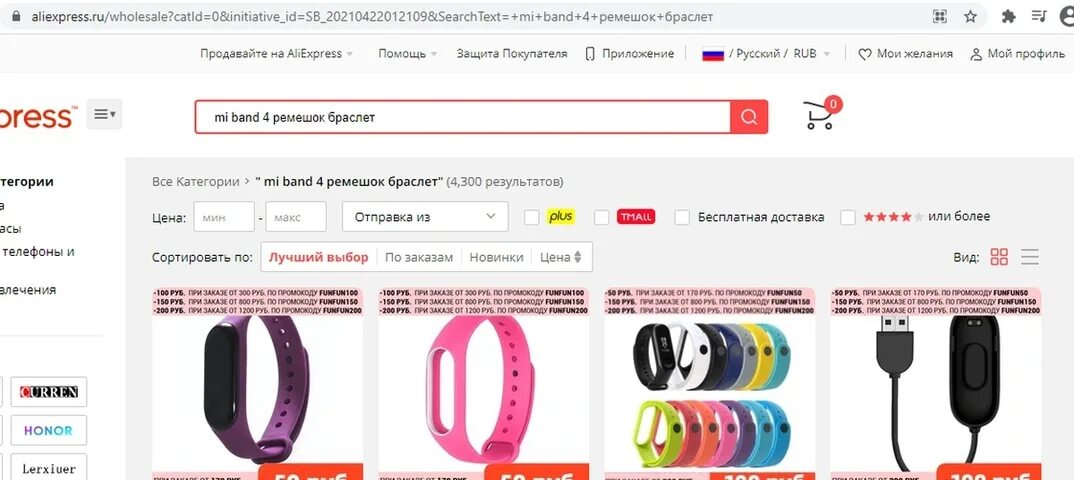Screen dimensions: 1074x480
Task: Sort results by По заказам
Action: 419,257
